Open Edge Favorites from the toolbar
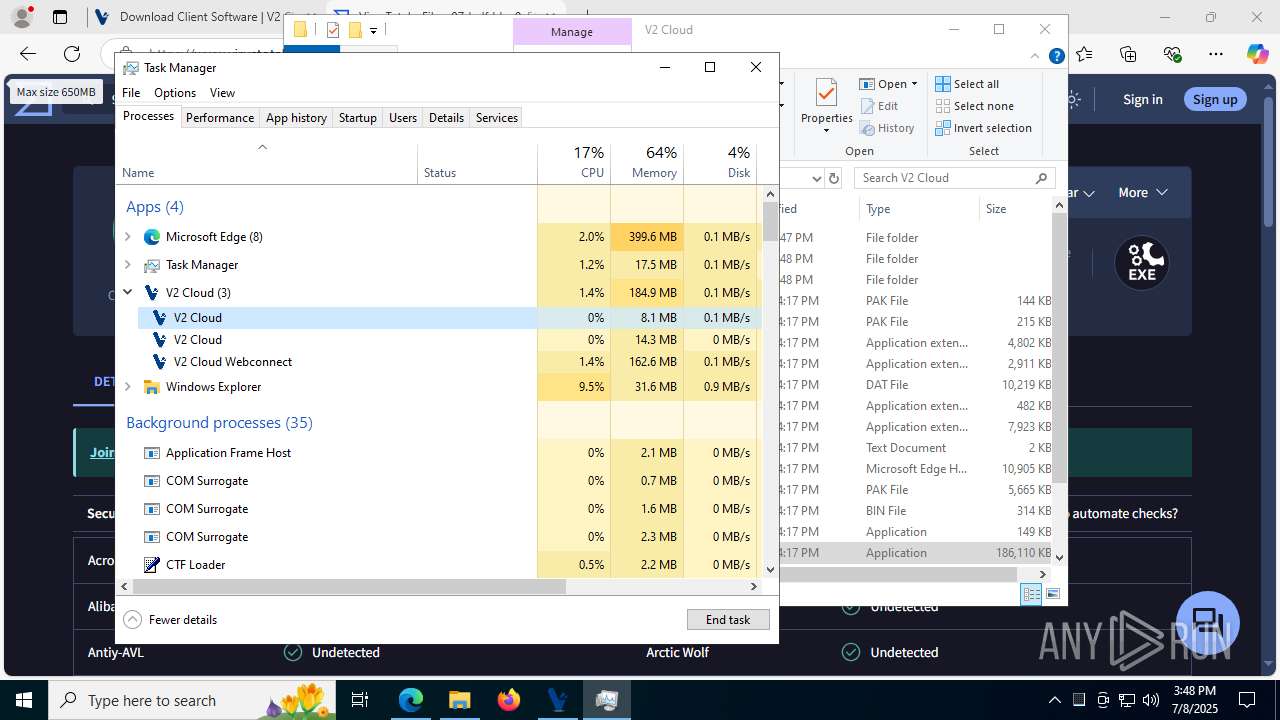Screen dimensions: 1280x720 [x=1085, y=54]
